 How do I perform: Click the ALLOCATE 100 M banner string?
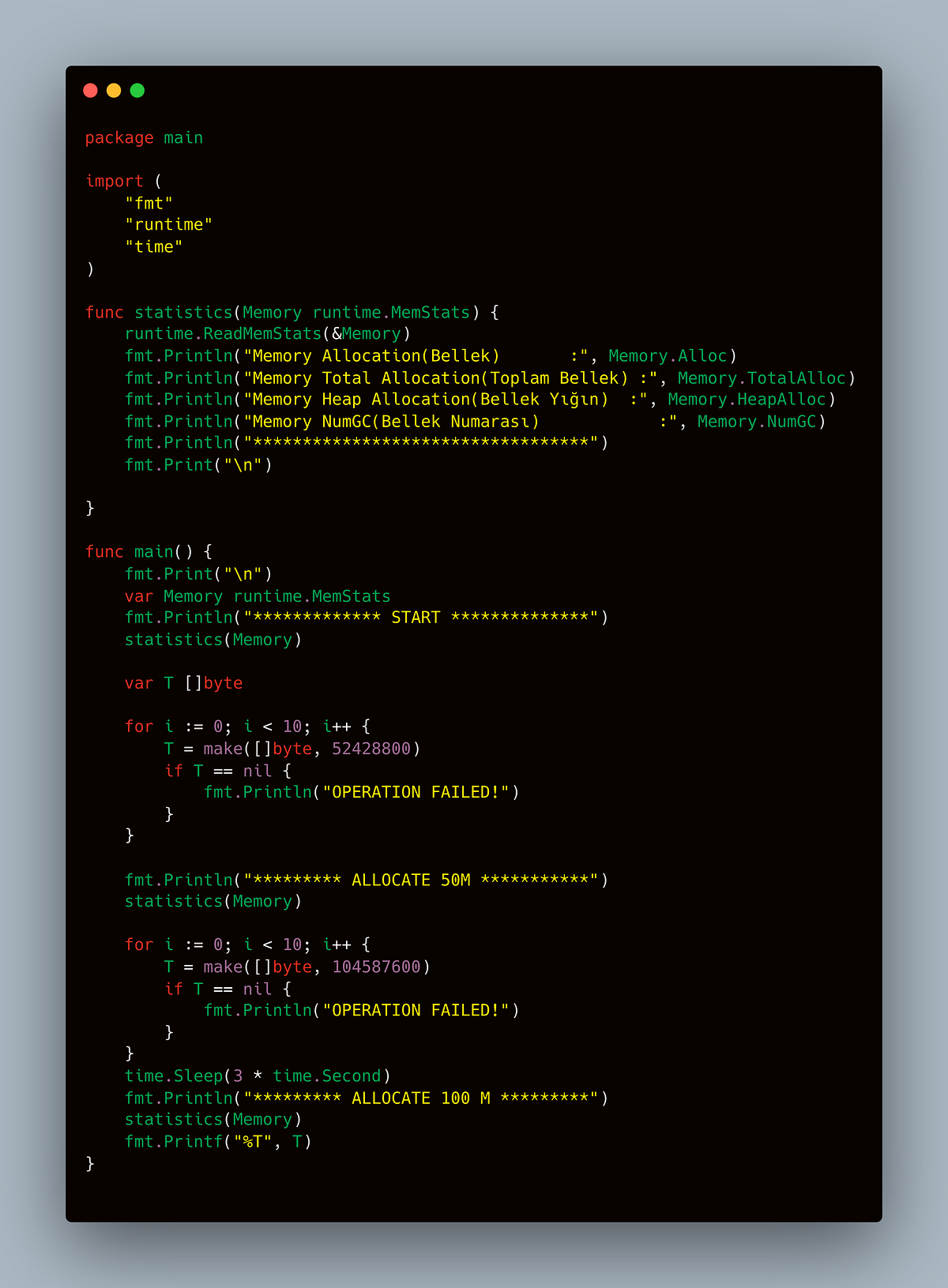[421, 1098]
